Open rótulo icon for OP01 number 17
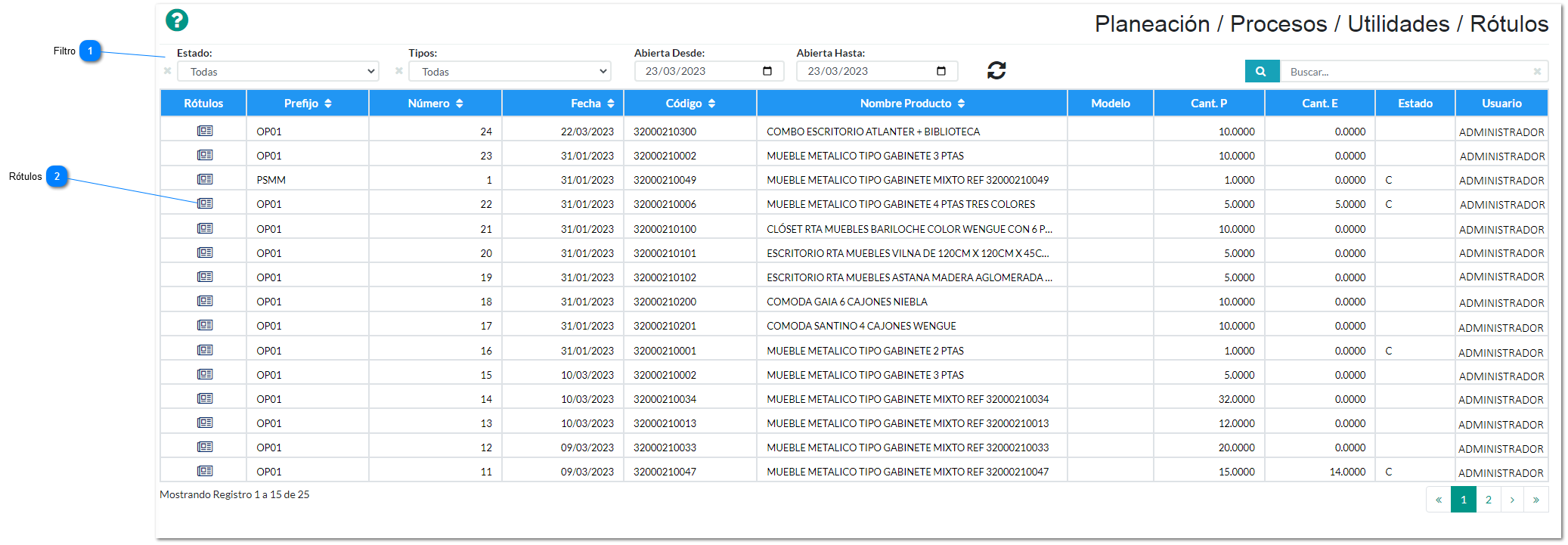Screen dimensions: 1568x545 tap(205, 325)
